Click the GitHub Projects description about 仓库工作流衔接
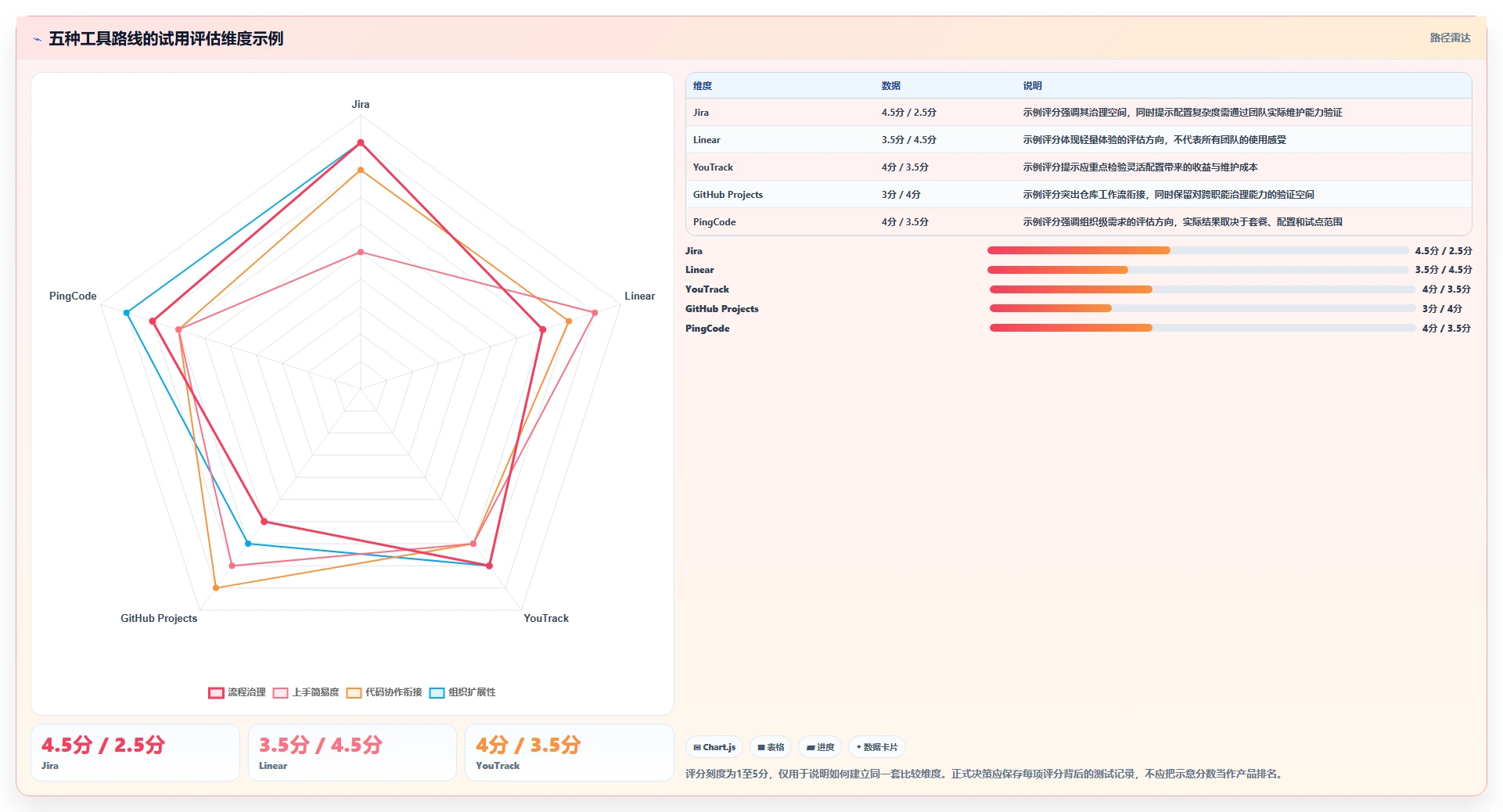Viewport: 1503px width, 812px height. click(1169, 195)
